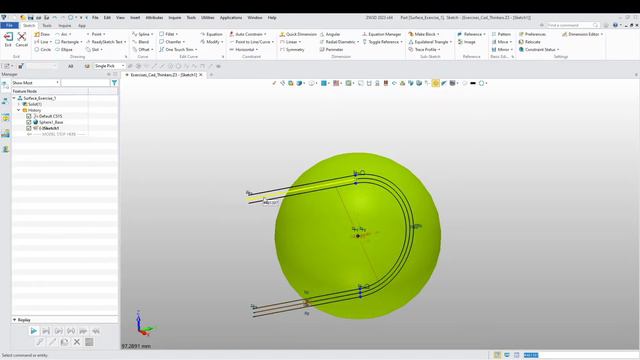Collapse the Replay panel

pyautogui.click(x=15, y=320)
